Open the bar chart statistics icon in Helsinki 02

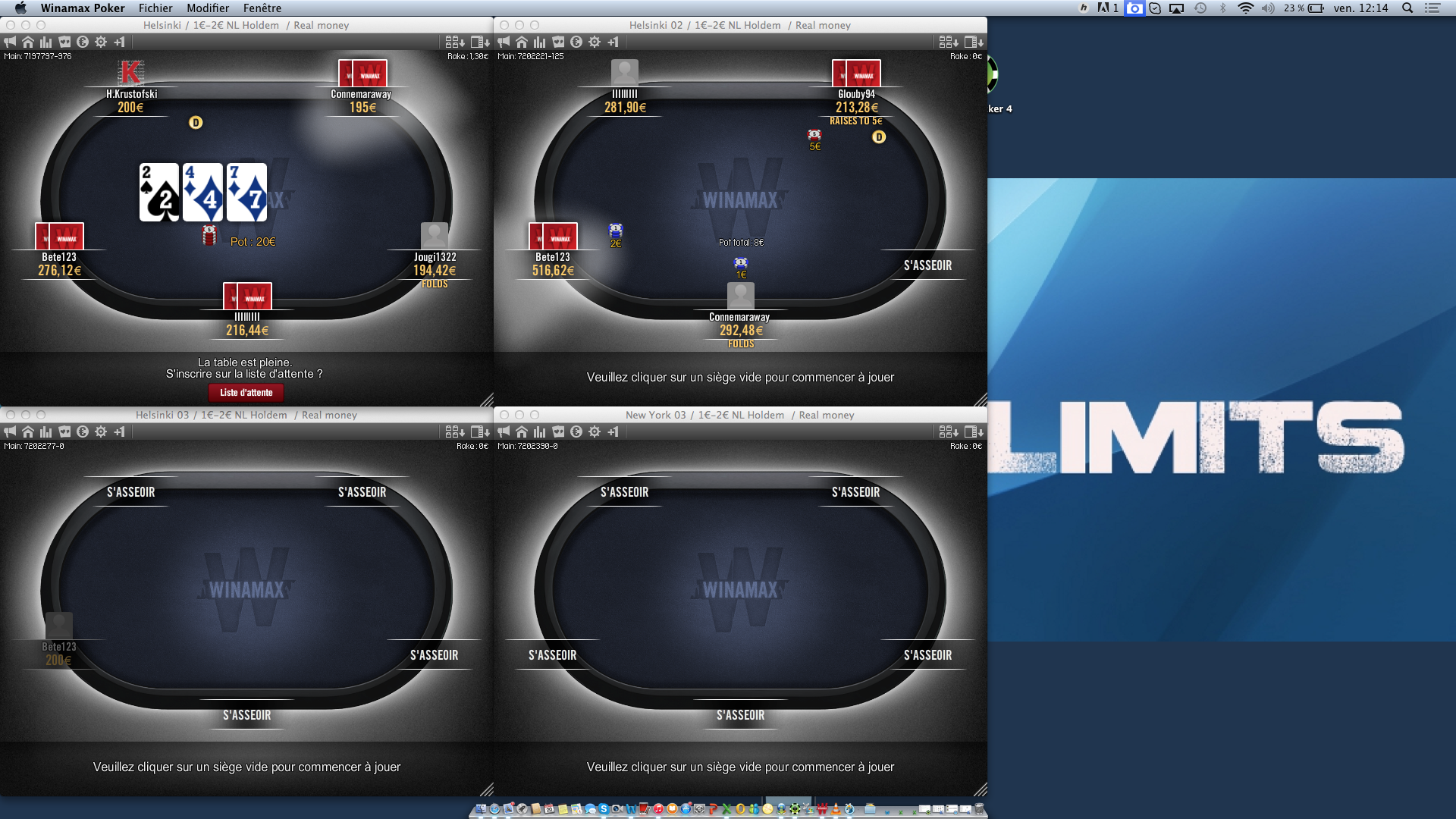tap(540, 42)
